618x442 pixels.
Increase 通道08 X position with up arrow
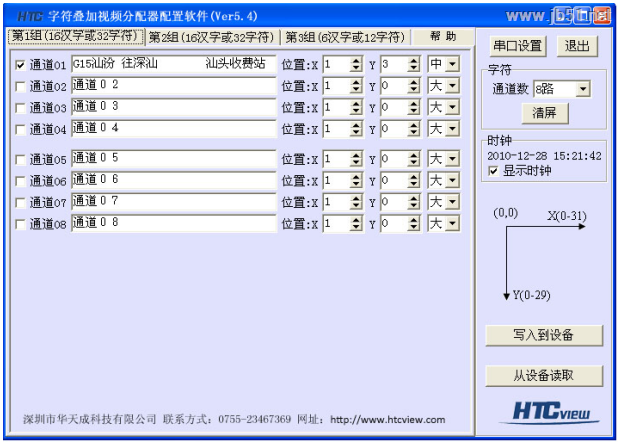[356, 220]
